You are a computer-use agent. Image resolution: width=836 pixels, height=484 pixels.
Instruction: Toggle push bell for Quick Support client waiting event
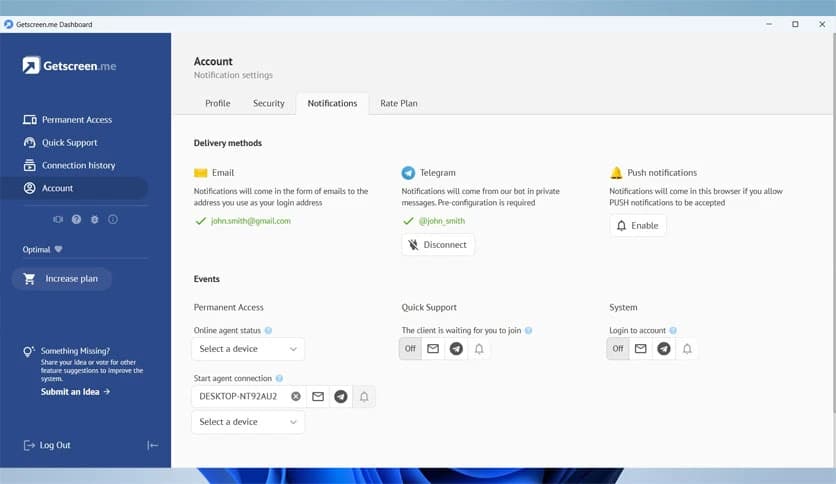(x=479, y=349)
